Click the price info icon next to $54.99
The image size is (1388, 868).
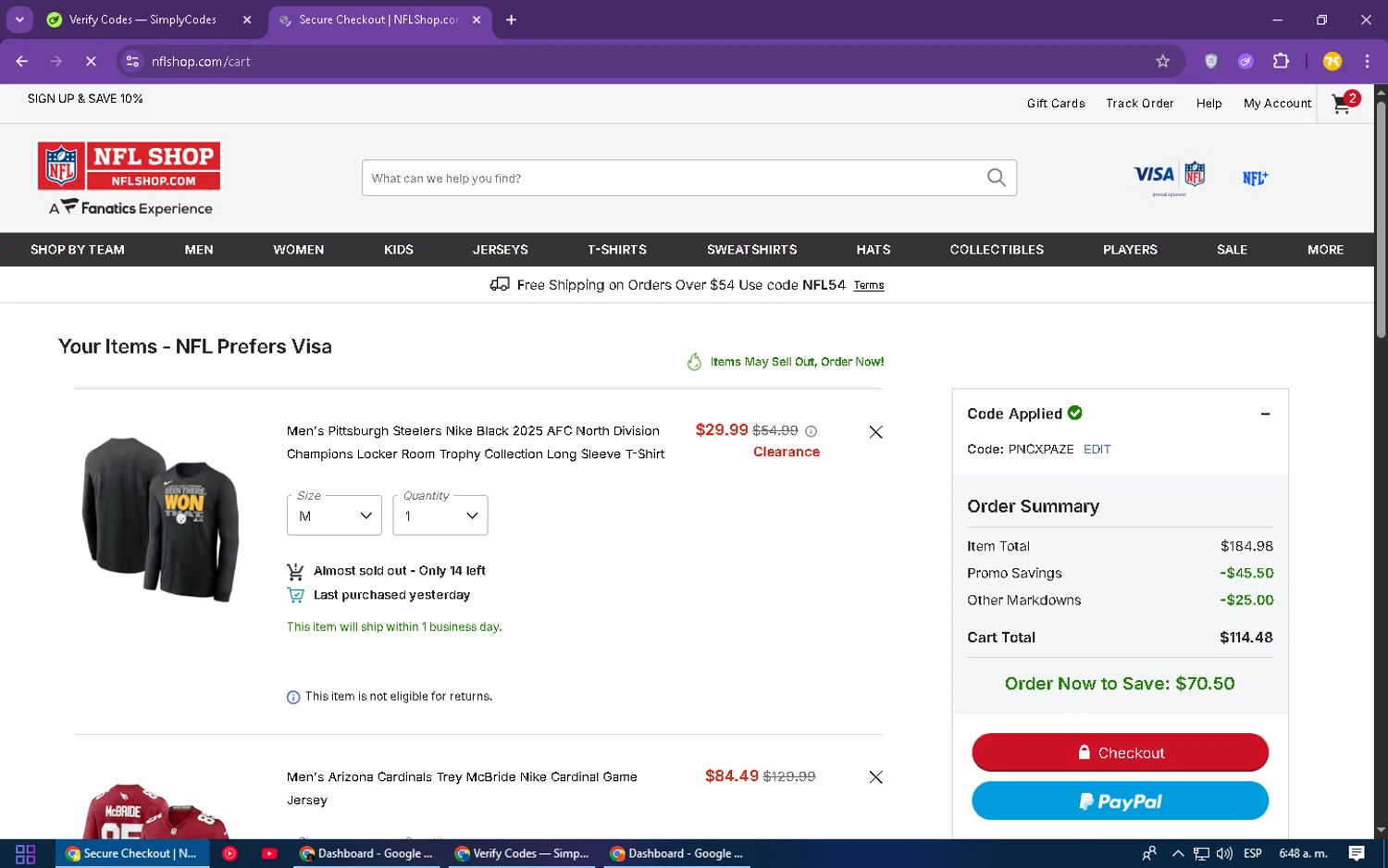811,431
